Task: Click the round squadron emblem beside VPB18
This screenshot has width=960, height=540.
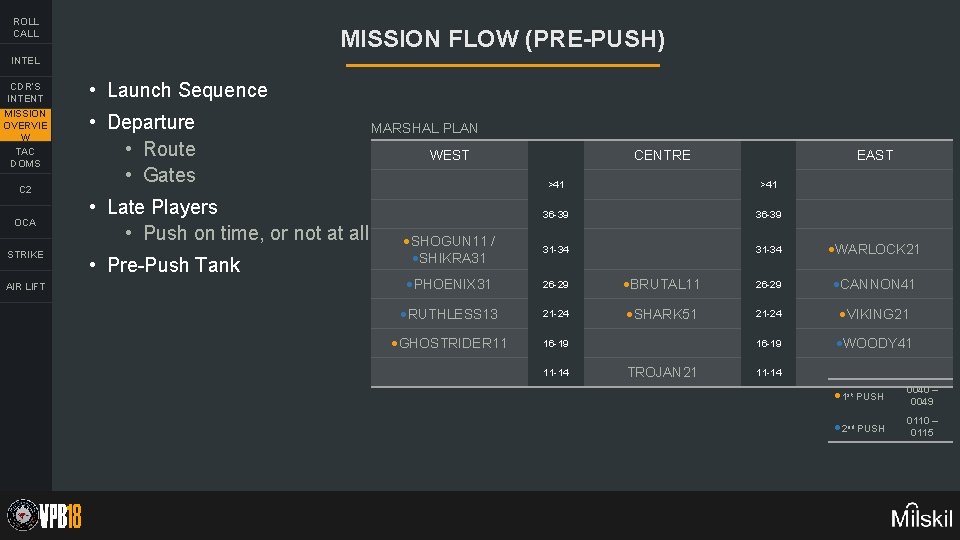Action: 20,515
